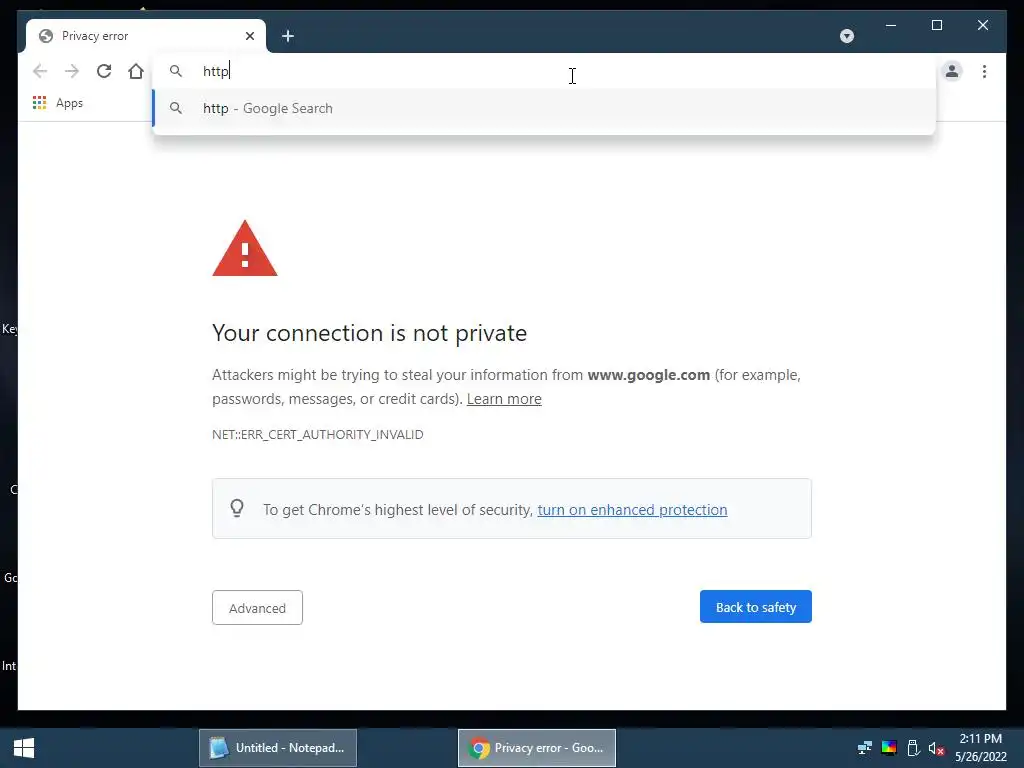Close the Privacy error tab
Image resolution: width=1024 pixels, height=768 pixels.
(x=249, y=36)
